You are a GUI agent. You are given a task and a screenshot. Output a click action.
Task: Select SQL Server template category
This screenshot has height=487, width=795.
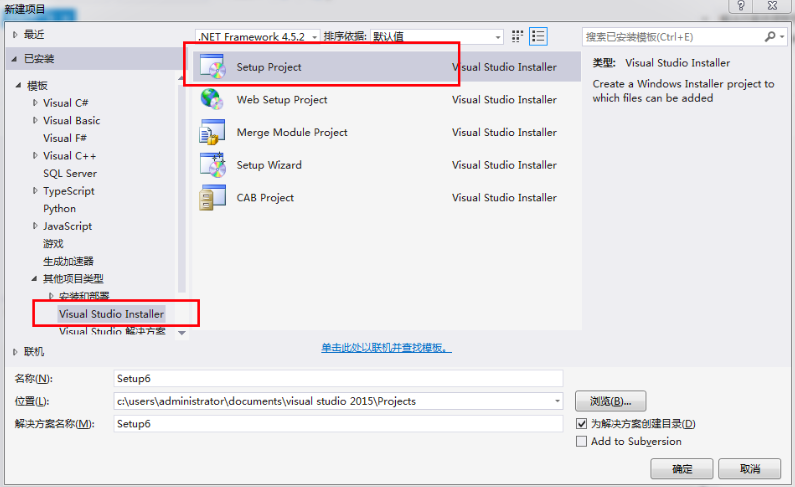point(70,173)
